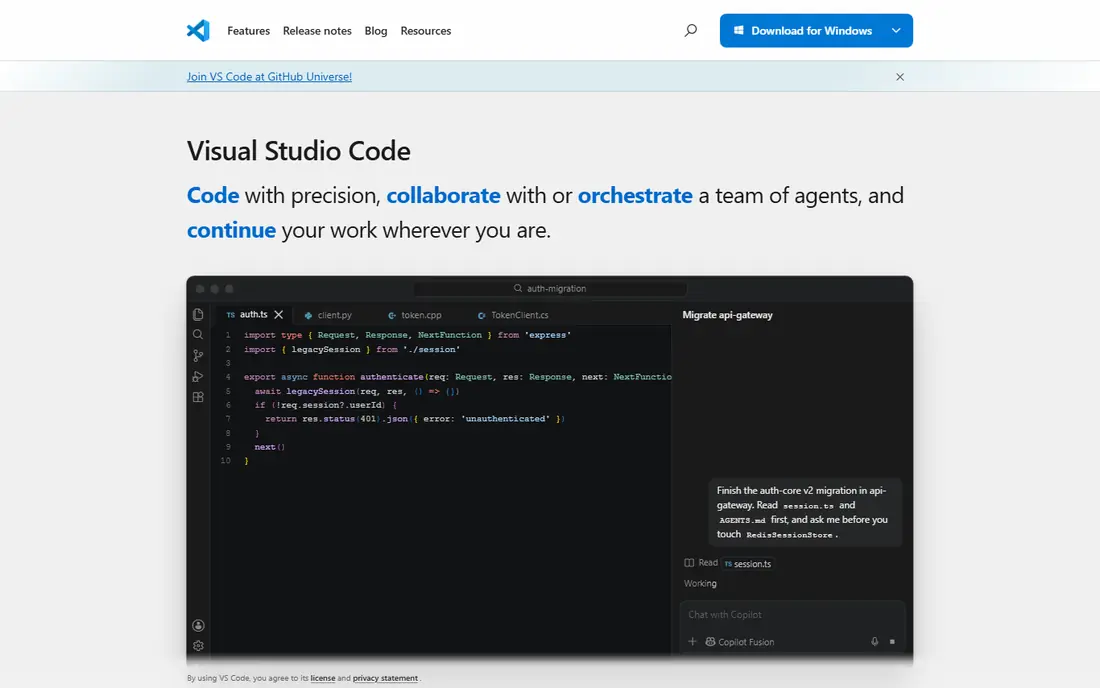1100x688 pixels.
Task: Stop the running chat request square icon
Action: click(x=892, y=642)
